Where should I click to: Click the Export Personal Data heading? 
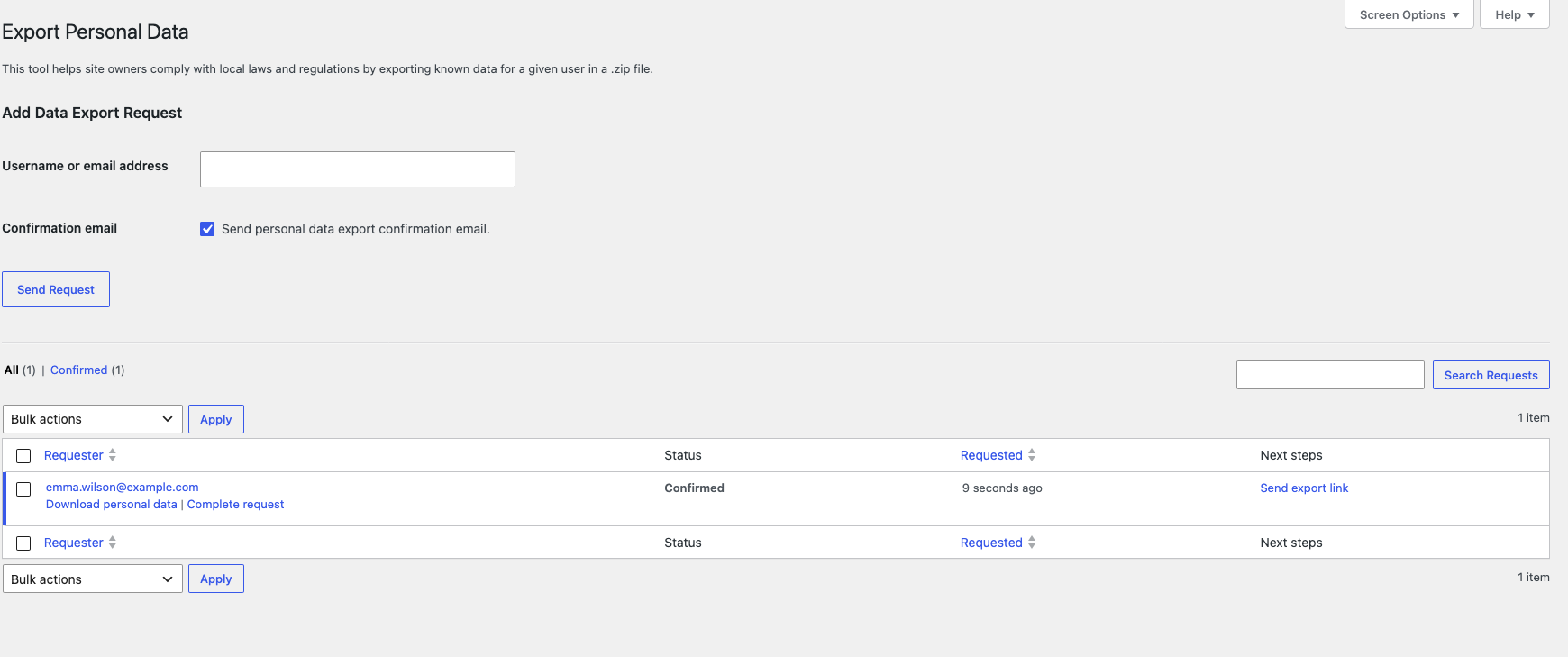point(96,32)
